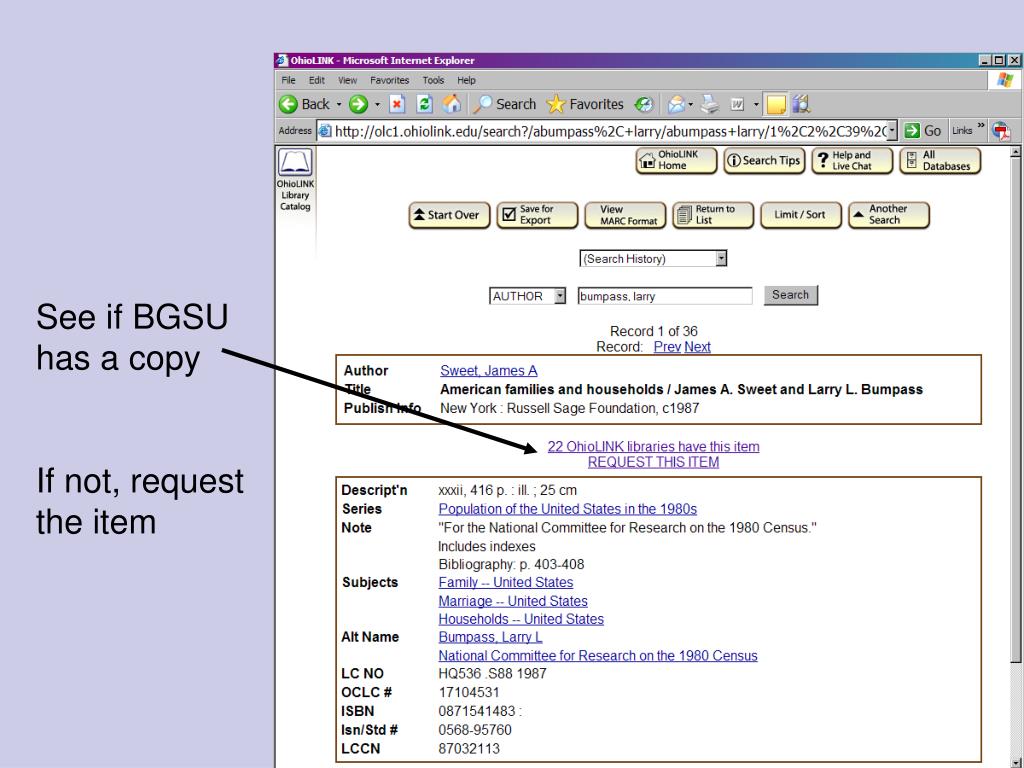Click the green Forward arrow icon

click(358, 104)
